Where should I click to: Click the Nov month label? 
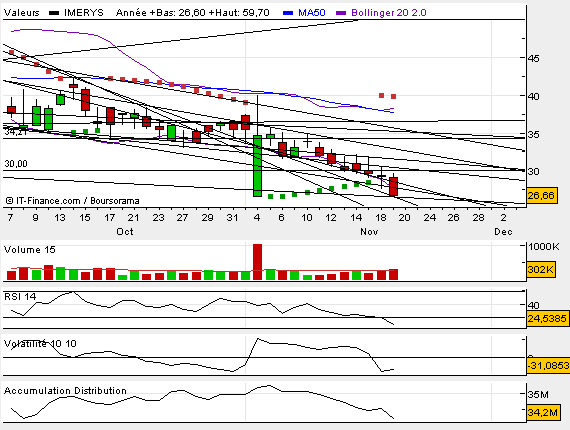(x=369, y=232)
